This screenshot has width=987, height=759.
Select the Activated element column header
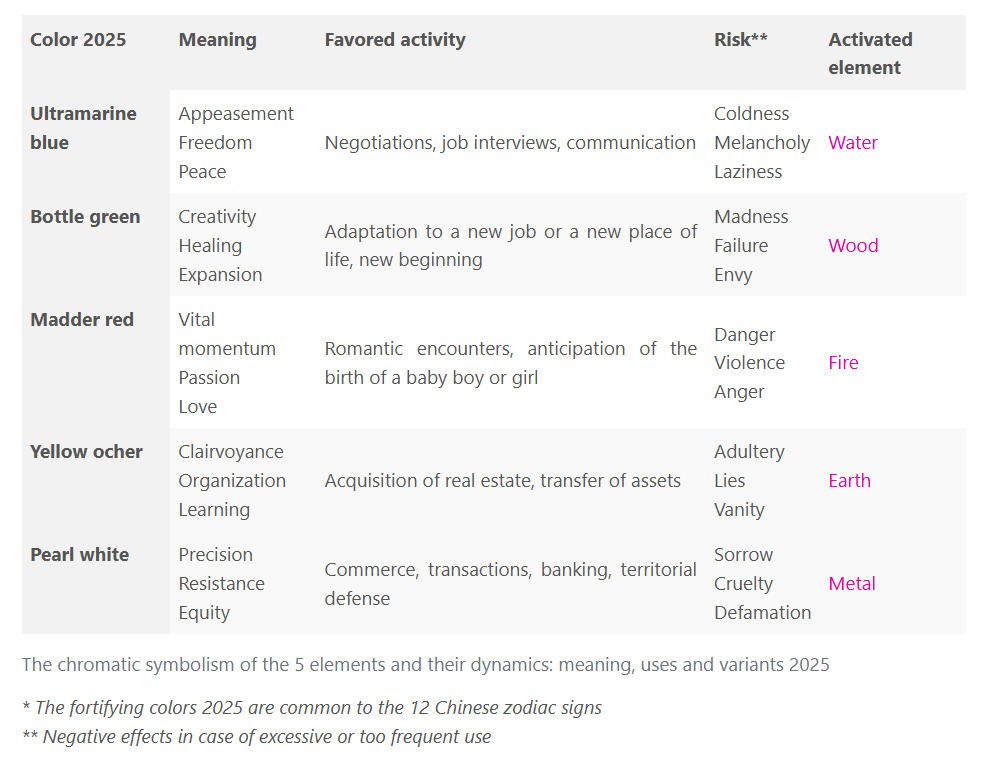click(x=870, y=53)
